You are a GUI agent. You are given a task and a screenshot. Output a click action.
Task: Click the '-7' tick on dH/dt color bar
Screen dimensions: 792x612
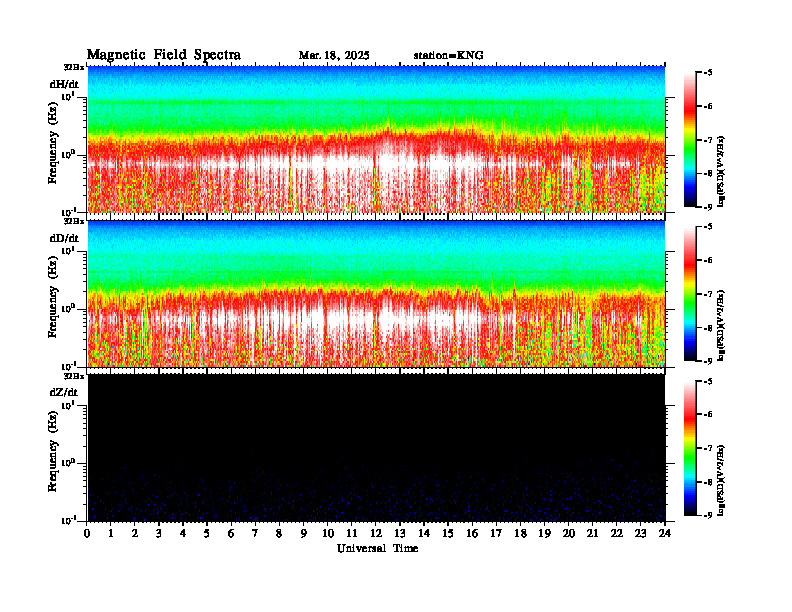(x=708, y=140)
